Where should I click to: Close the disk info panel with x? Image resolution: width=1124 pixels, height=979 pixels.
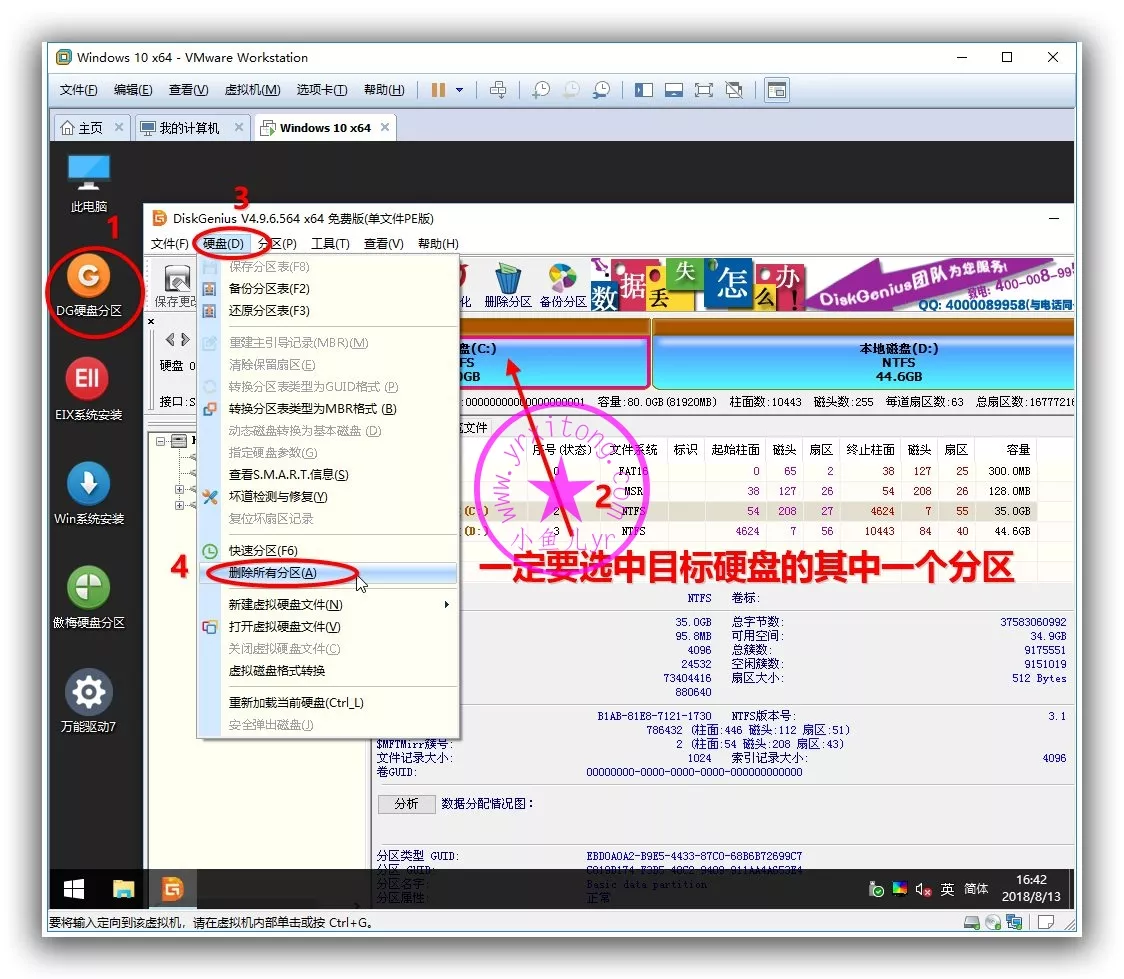(151, 321)
